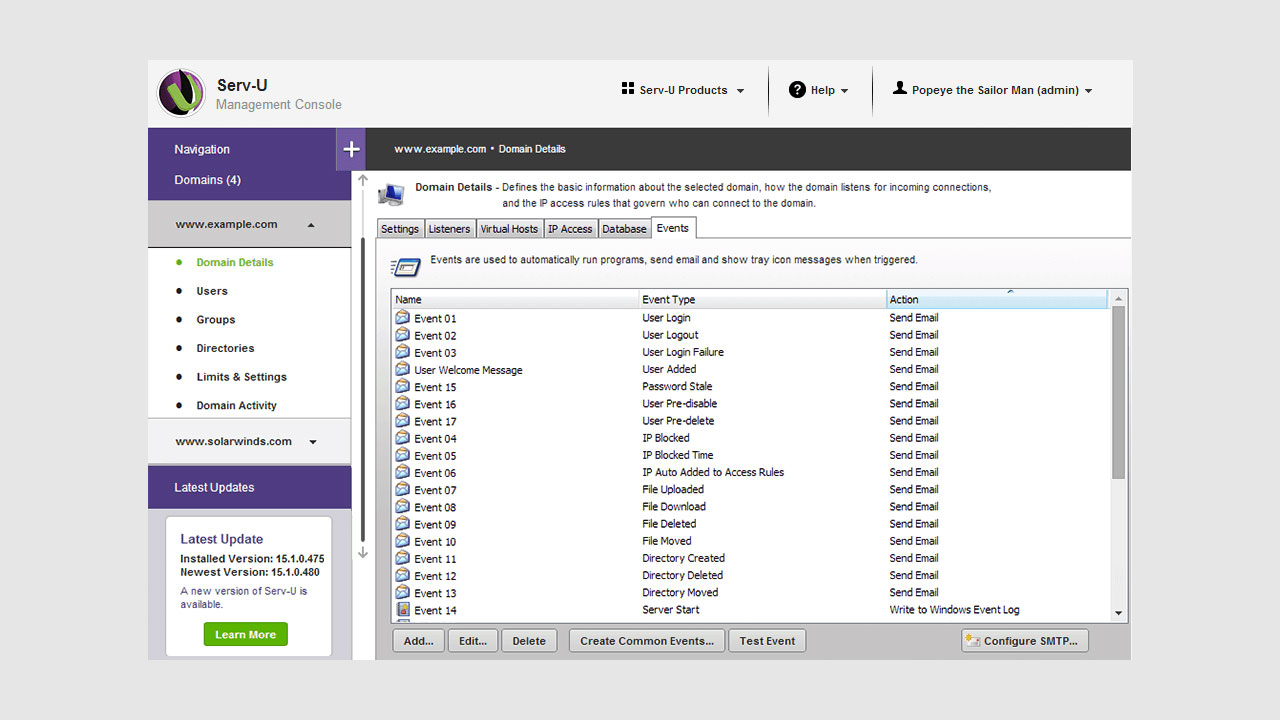The width and height of the screenshot is (1280, 720).
Task: Click the event list vertical scrollbar thumb
Action: [x=1118, y=392]
